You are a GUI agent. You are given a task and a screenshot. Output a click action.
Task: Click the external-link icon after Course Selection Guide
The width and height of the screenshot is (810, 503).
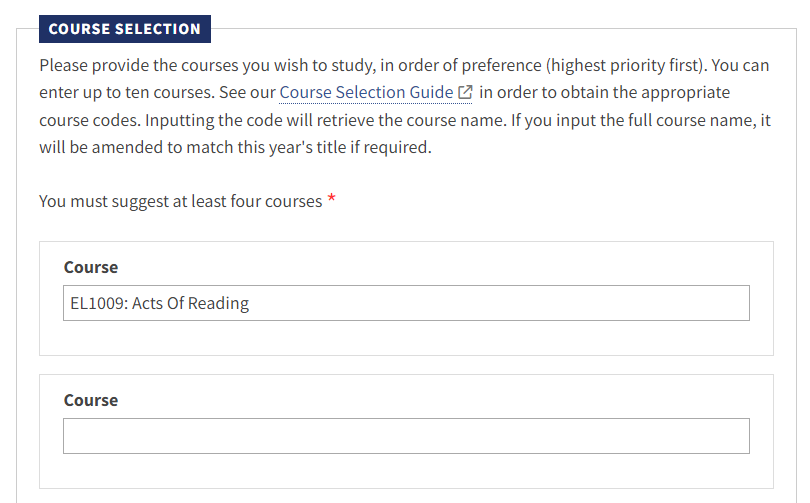pos(465,92)
